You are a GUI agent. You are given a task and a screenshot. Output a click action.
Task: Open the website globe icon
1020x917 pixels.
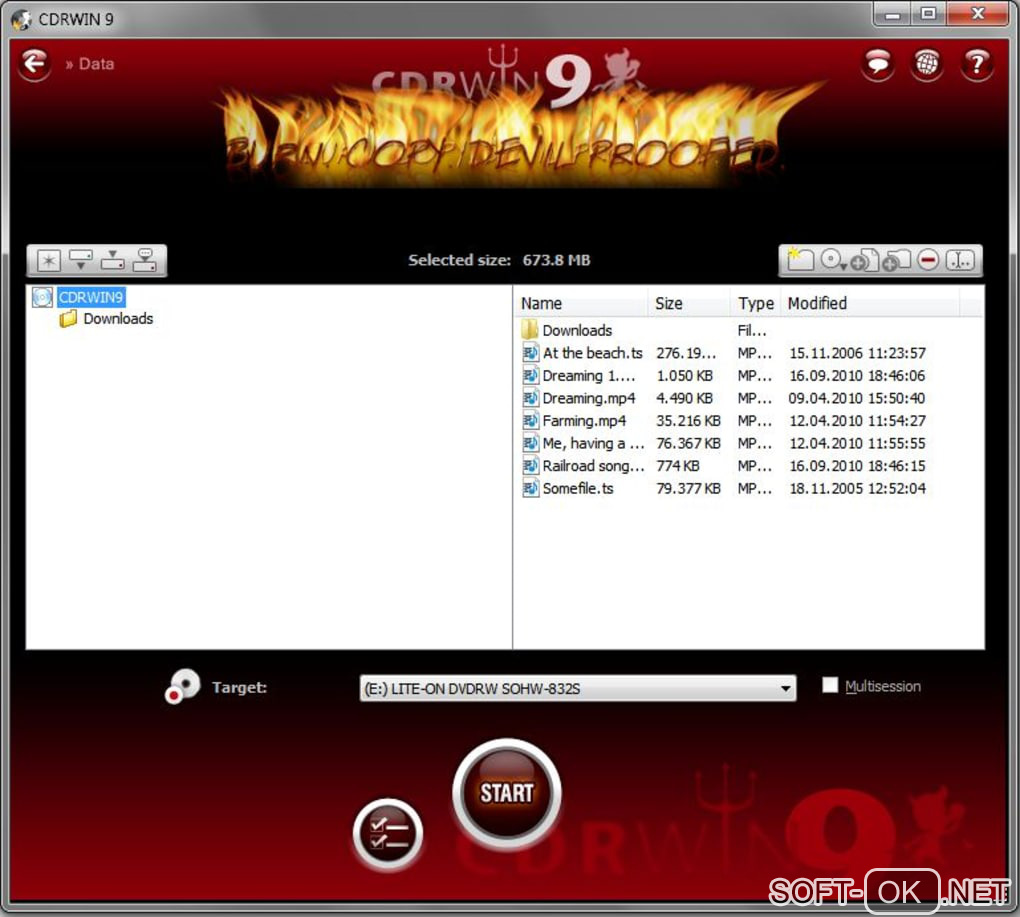pos(927,64)
